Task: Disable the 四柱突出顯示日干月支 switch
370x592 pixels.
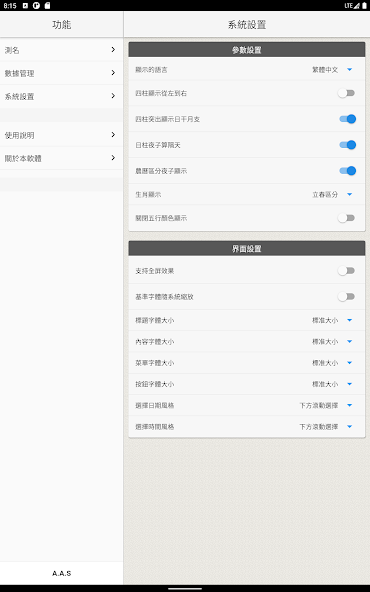Action: pos(347,119)
